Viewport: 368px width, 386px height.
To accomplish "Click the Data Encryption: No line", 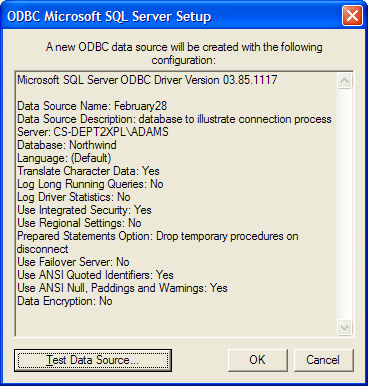I will 65,301.
